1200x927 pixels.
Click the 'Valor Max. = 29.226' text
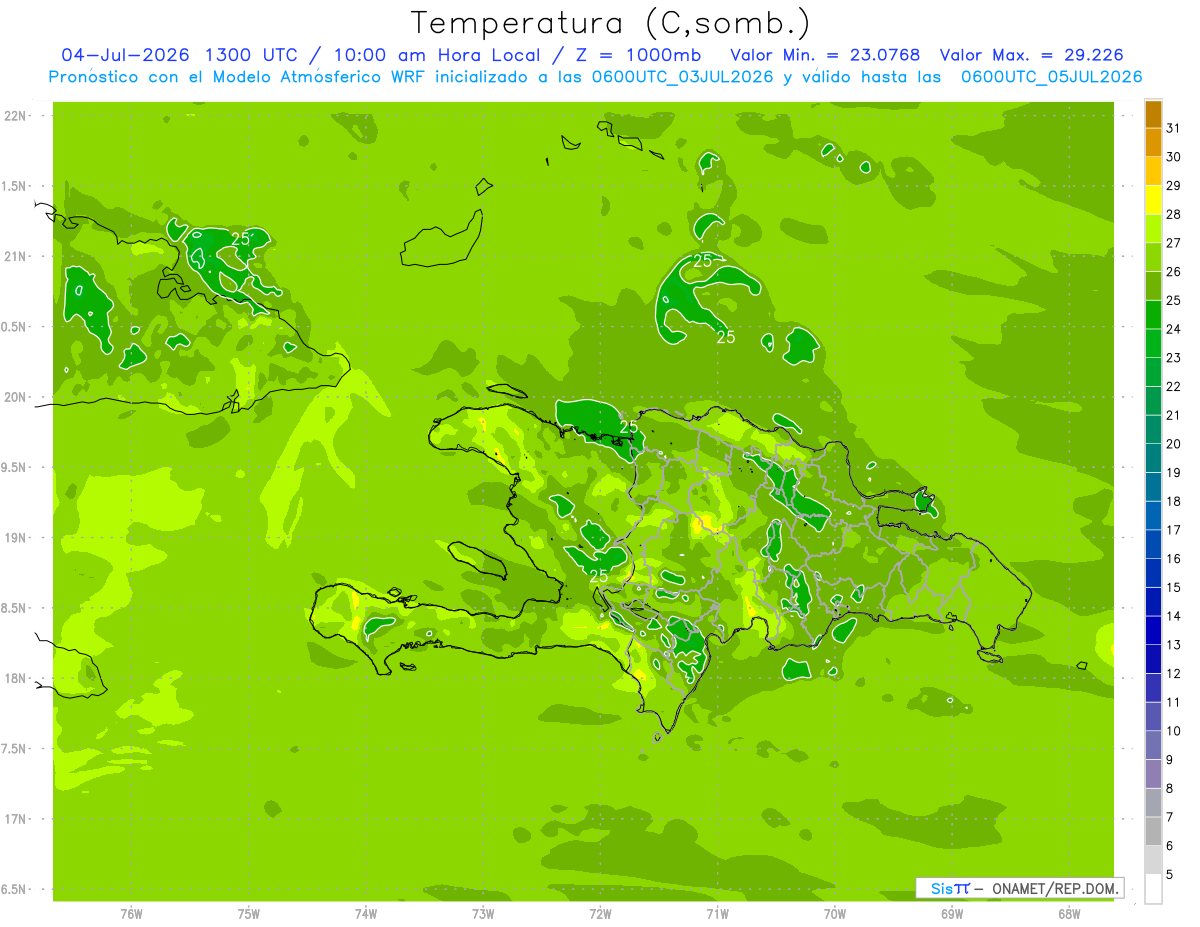coord(1033,55)
